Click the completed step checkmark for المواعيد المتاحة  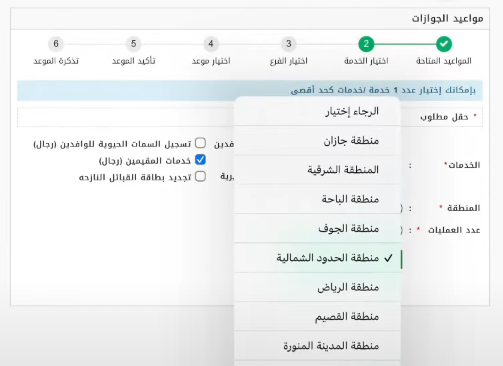(444, 44)
